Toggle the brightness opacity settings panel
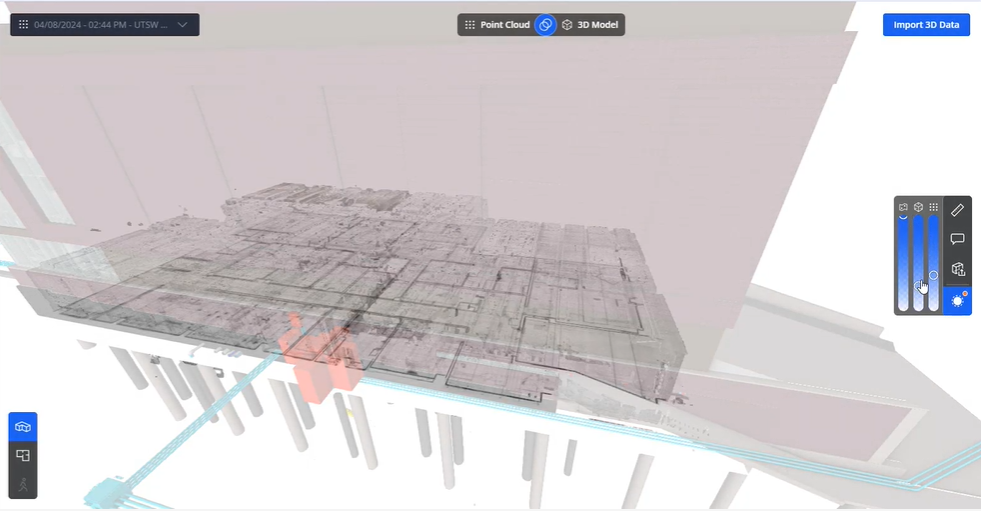The height and width of the screenshot is (511, 981). [957, 300]
